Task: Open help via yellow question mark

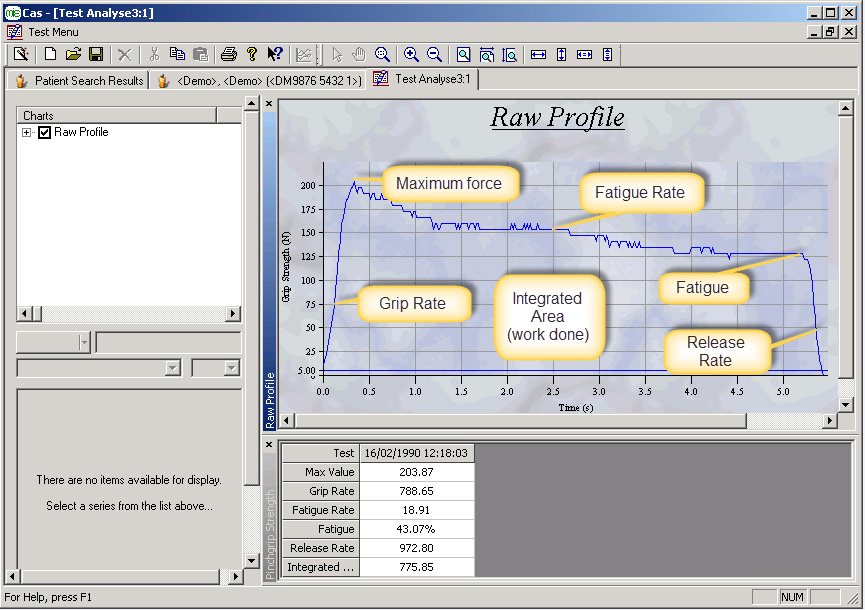Action: click(x=252, y=54)
